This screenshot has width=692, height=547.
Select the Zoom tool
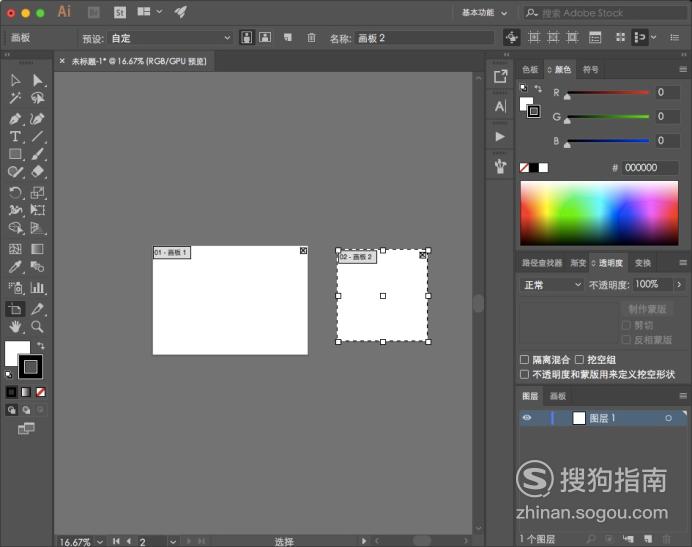pos(38,327)
